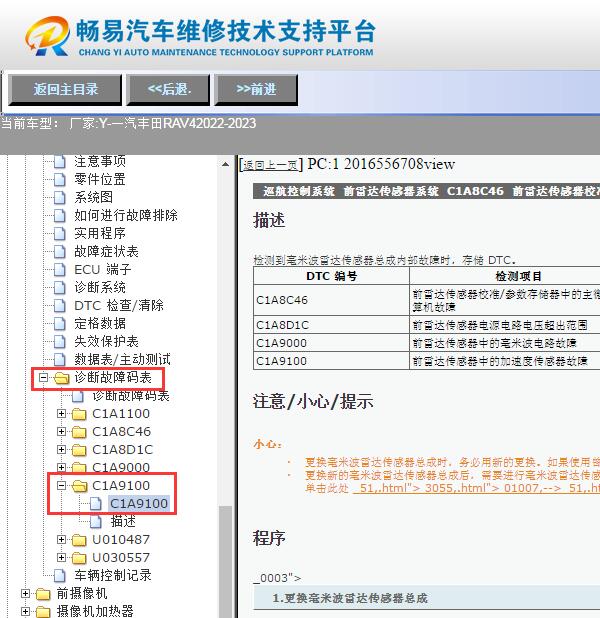This screenshot has width=600, height=618.
Task: Expand the 前摄像机 tree node
Action: 25,593
